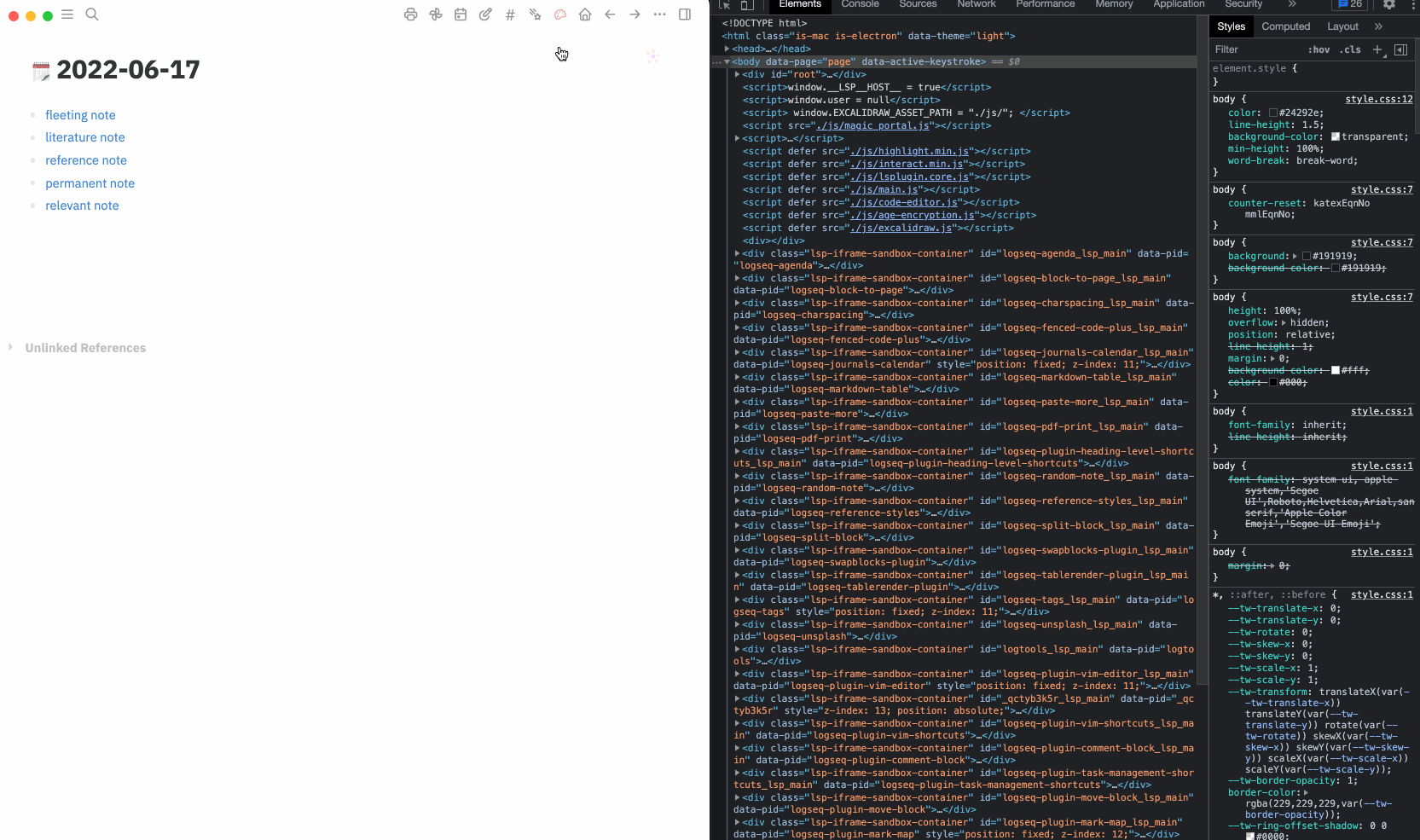Viewport: 1420px width, 840px height.
Task: Click the shooting-star random note icon
Action: (535, 14)
